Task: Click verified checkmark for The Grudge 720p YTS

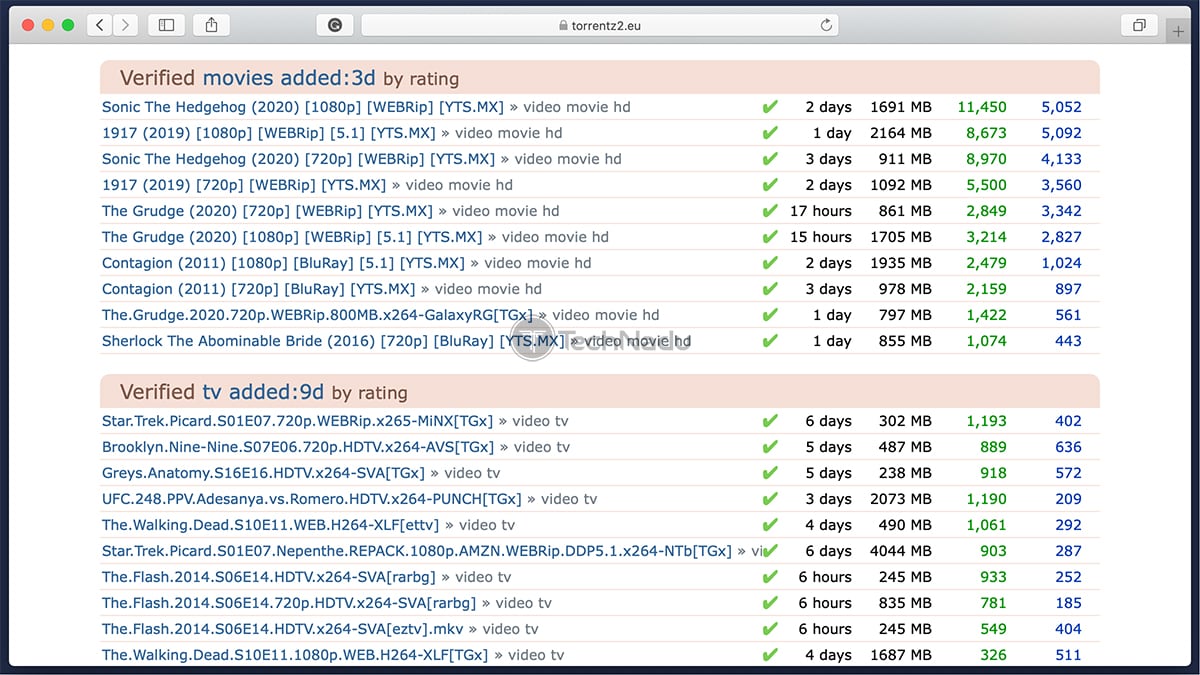Action: (769, 211)
